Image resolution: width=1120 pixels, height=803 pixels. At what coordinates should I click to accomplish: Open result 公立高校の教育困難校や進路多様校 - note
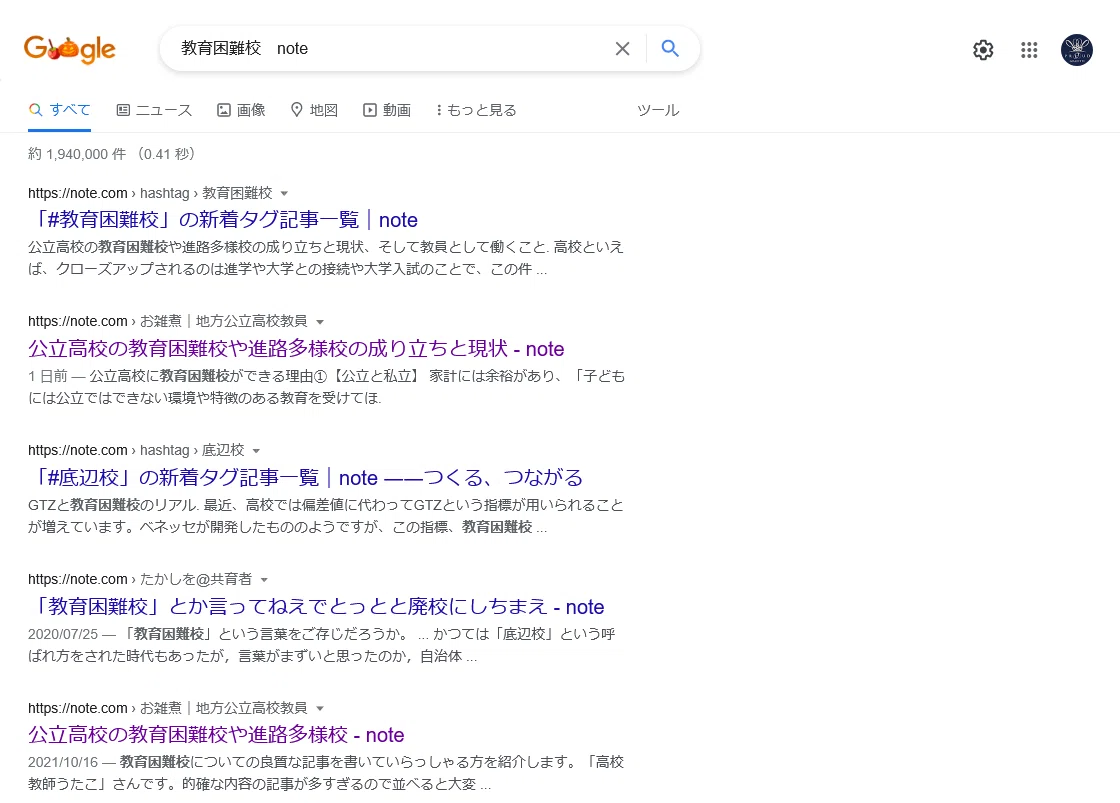click(x=216, y=734)
